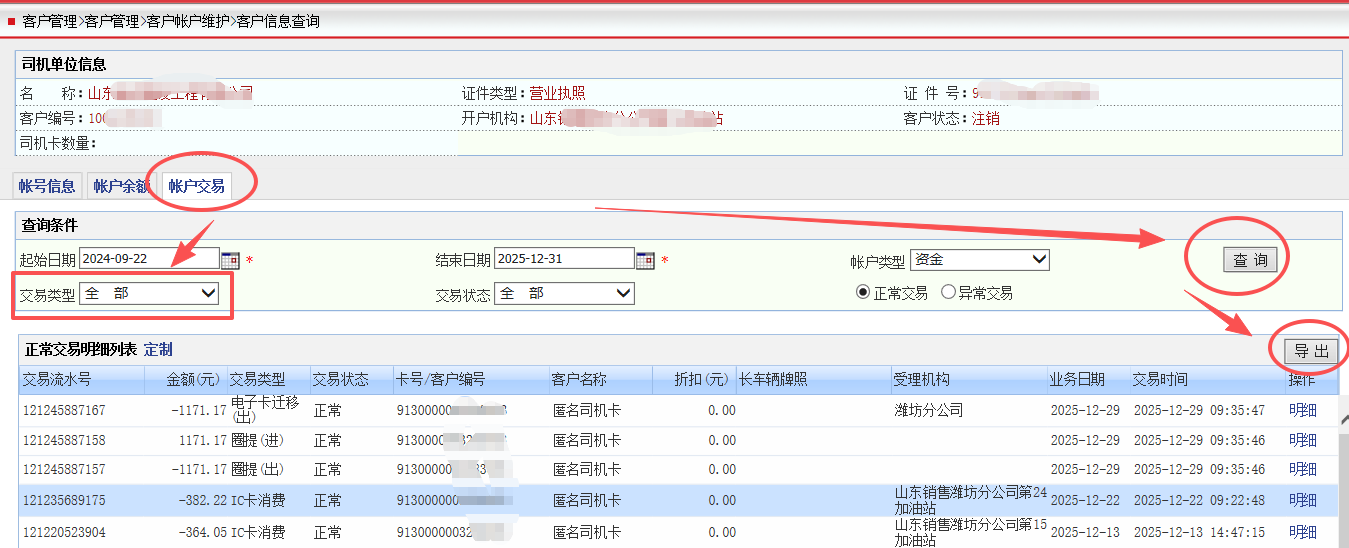Open 明细 for transaction 121235689175
Viewport: 1349px width, 548px height.
[x=1302, y=500]
